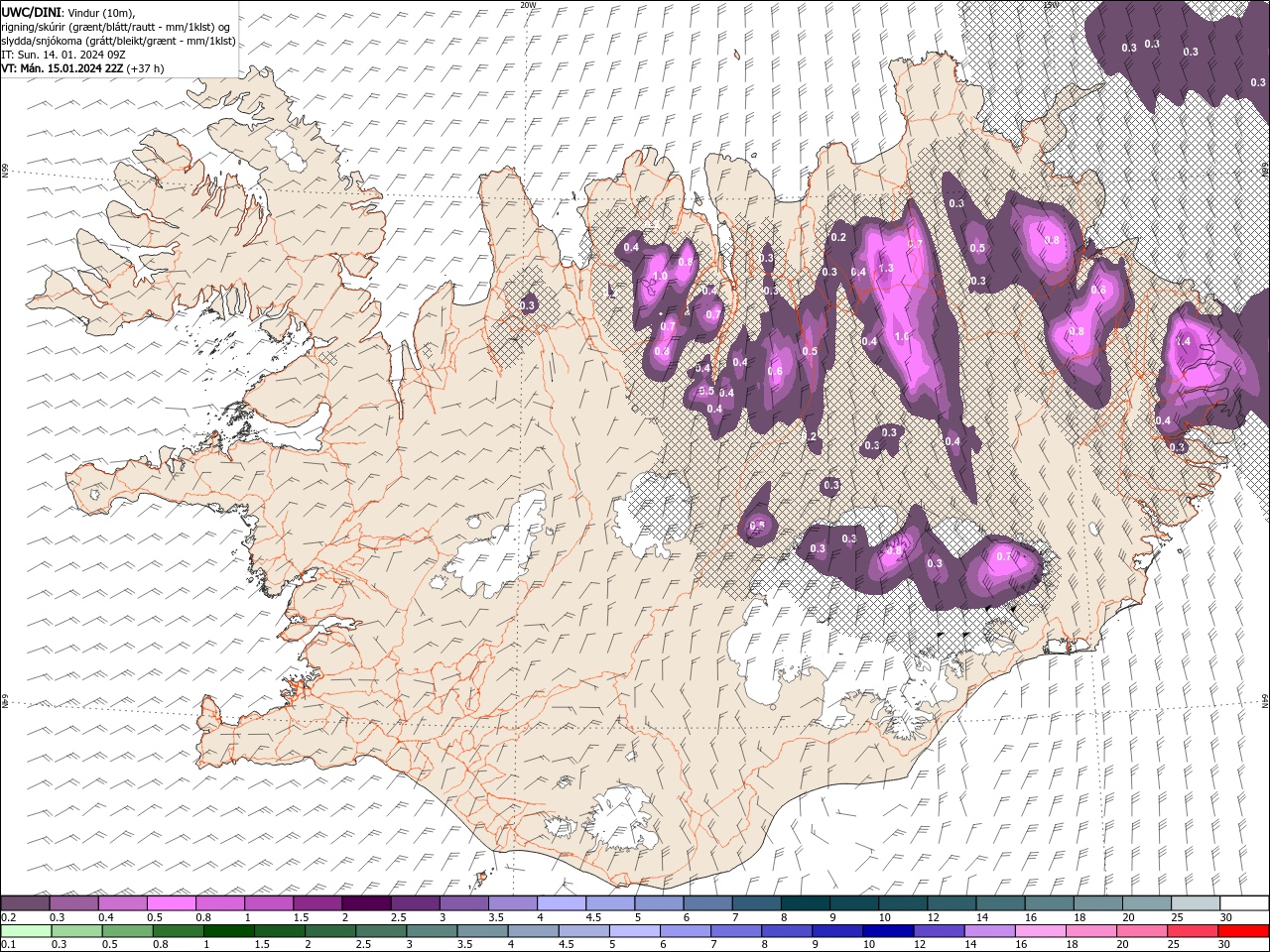Pick the light pink lower swatch between 16 and 18
1270x952 pixels.
pyautogui.click(x=1041, y=931)
